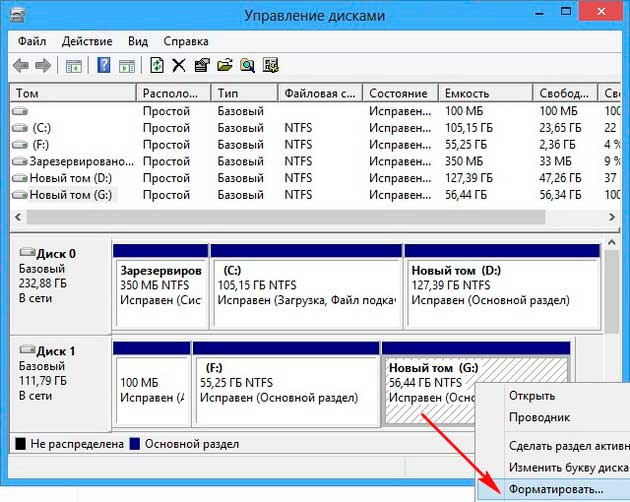
Task: Select the Диск 1 Базовый label panel
Action: pyautogui.click(x=60, y=384)
